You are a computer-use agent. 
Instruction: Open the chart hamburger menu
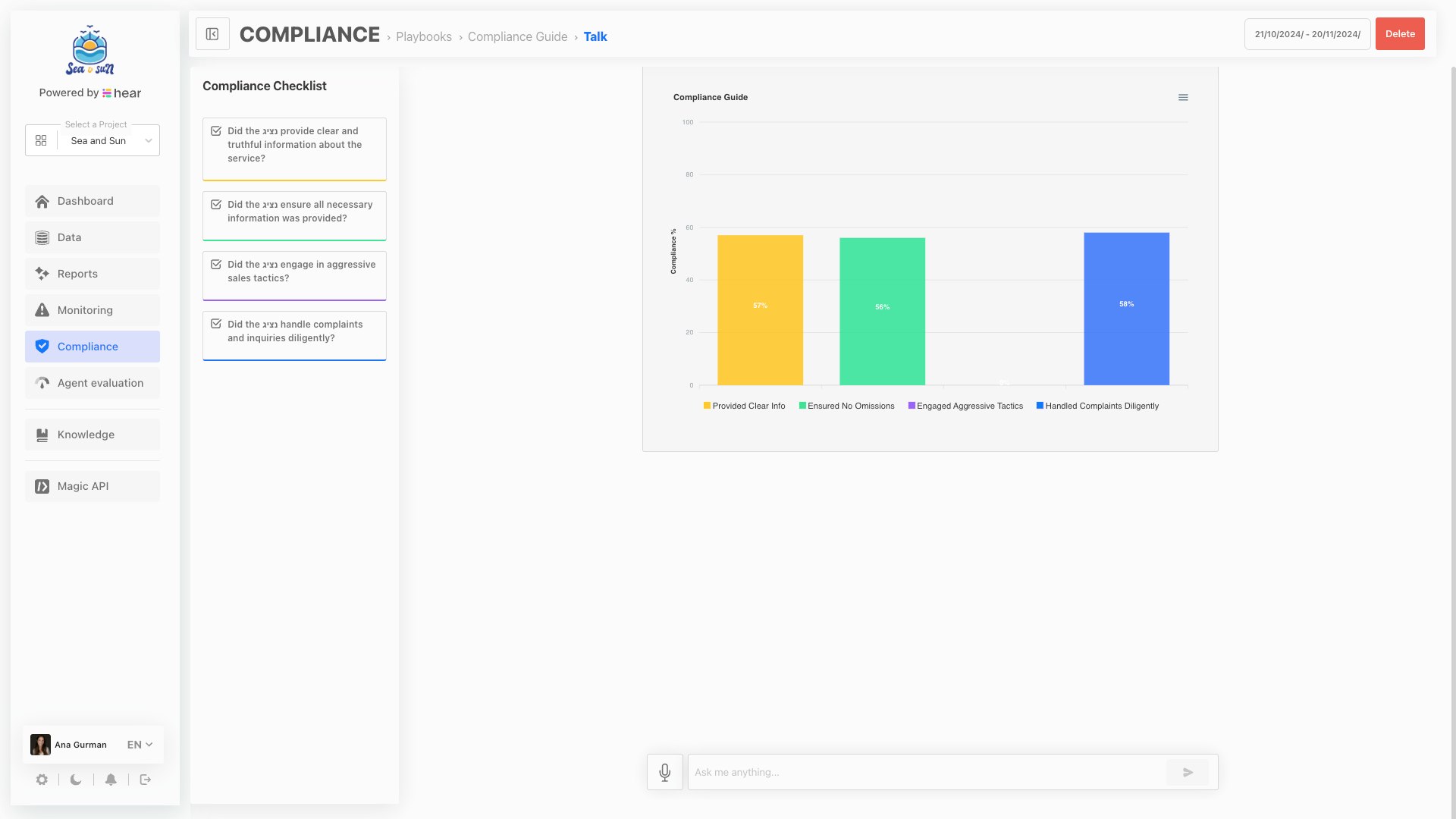click(1183, 97)
